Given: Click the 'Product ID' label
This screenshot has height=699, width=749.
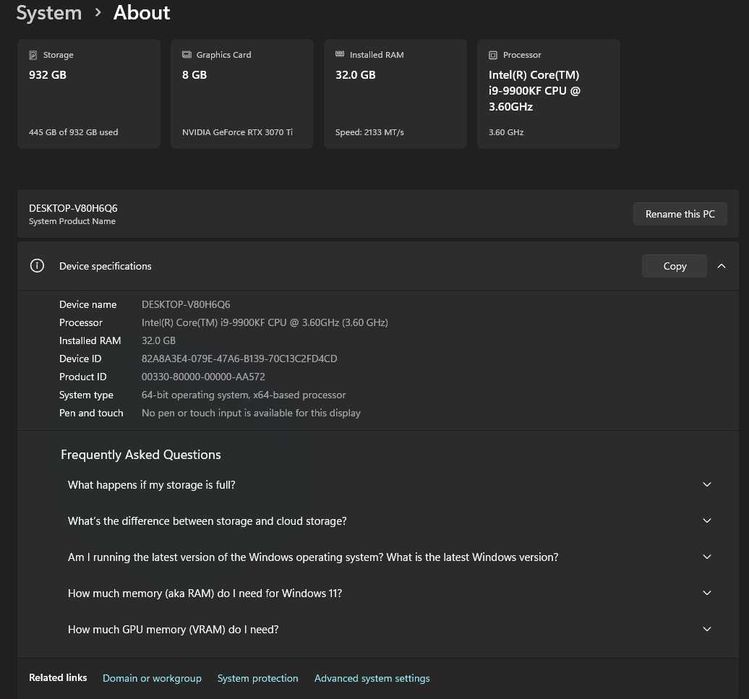Looking at the screenshot, I should (x=83, y=377).
